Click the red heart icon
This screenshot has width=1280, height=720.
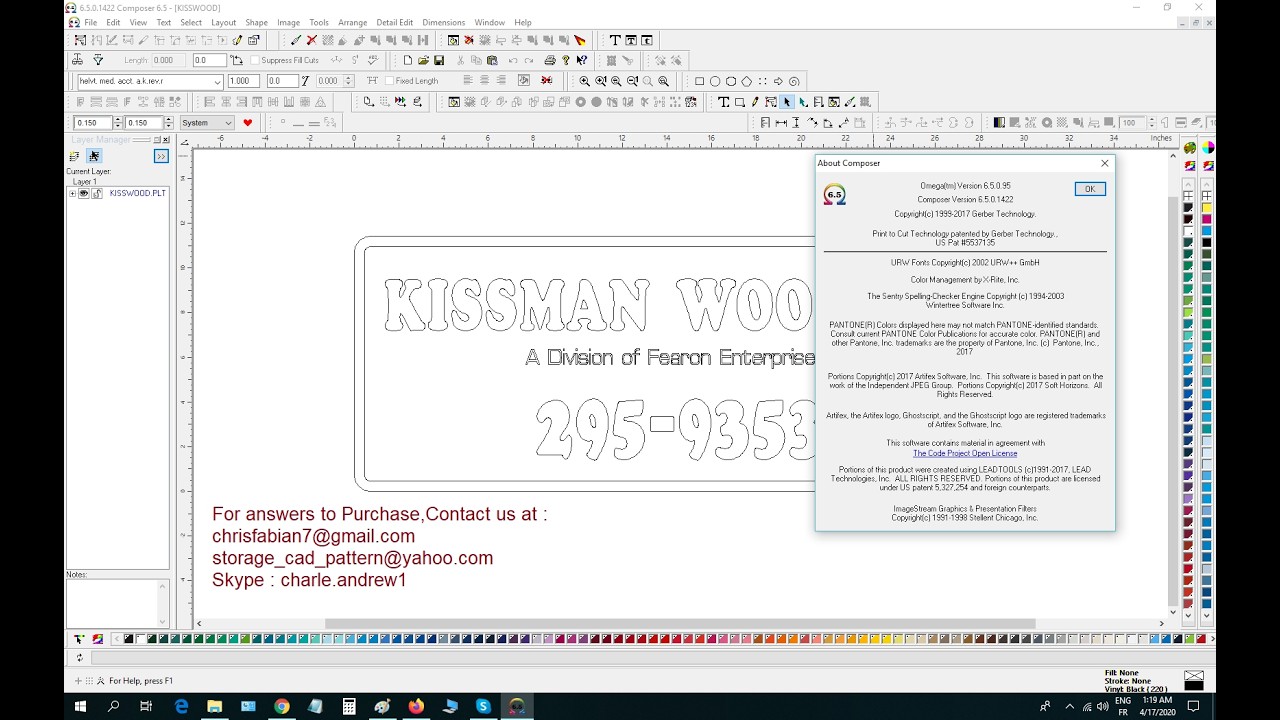(247, 123)
